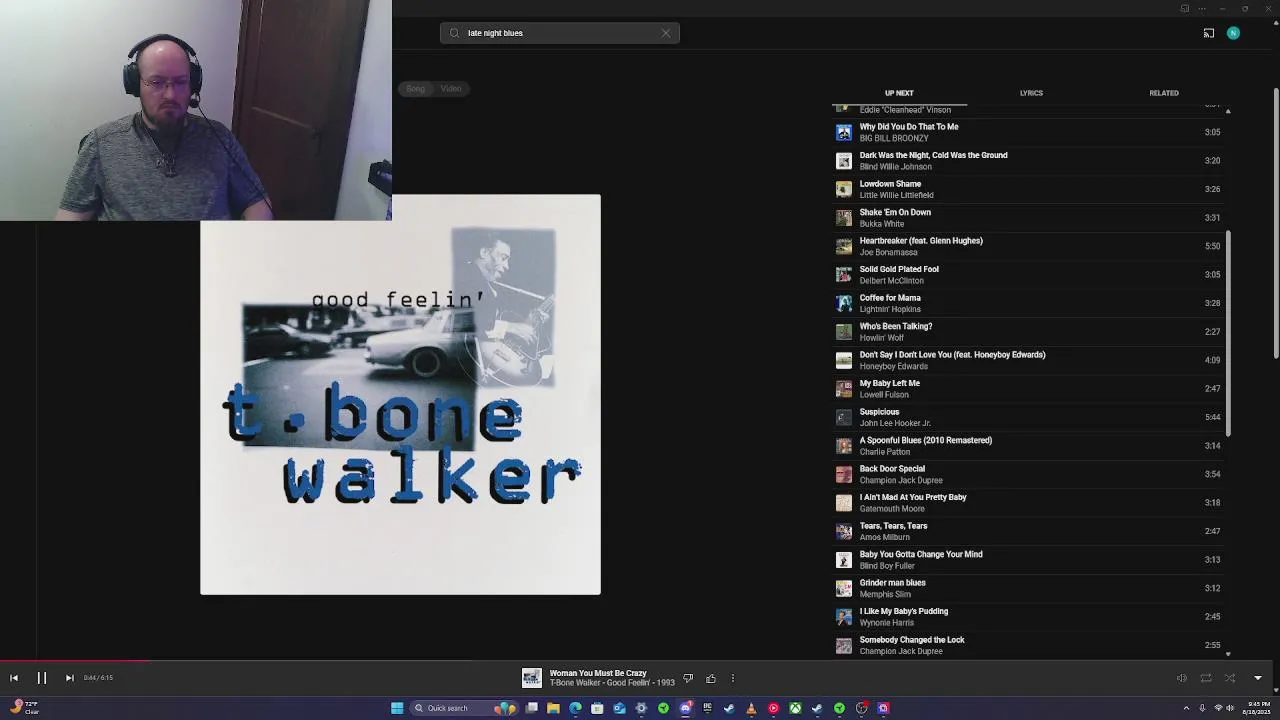Click the VLC cone icon in taskbar
This screenshot has width=1280, height=720.
[751, 708]
